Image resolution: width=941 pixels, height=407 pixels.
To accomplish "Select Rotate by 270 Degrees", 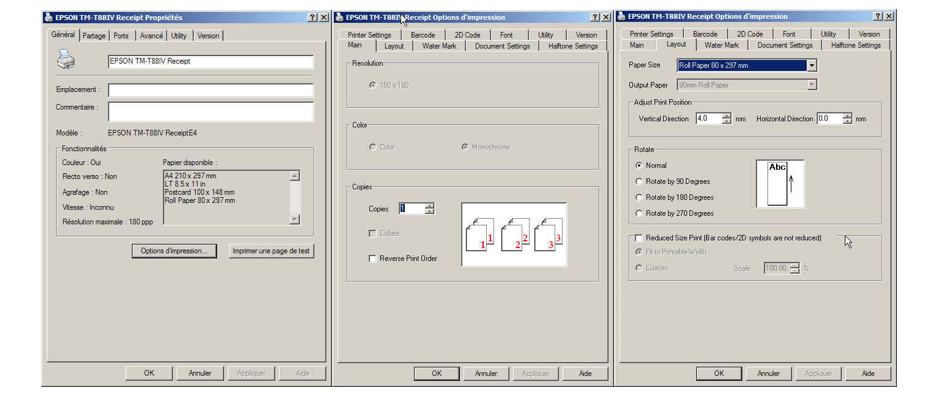I will pos(639,213).
